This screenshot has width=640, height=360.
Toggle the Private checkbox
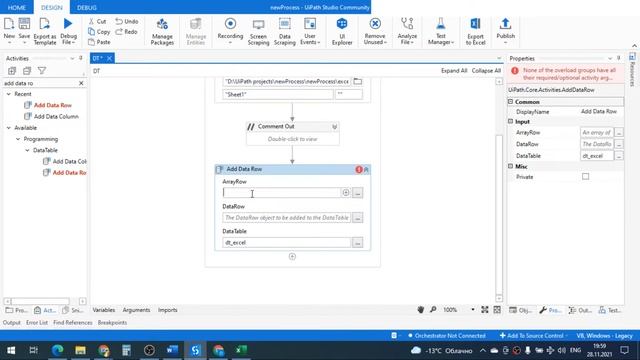point(585,176)
